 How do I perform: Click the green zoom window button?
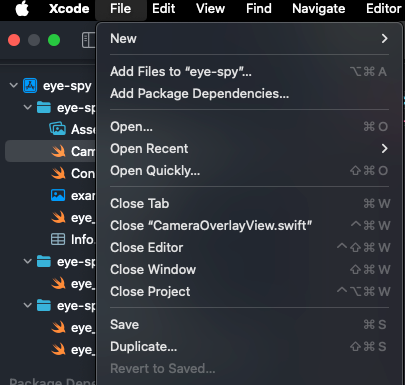point(54,40)
